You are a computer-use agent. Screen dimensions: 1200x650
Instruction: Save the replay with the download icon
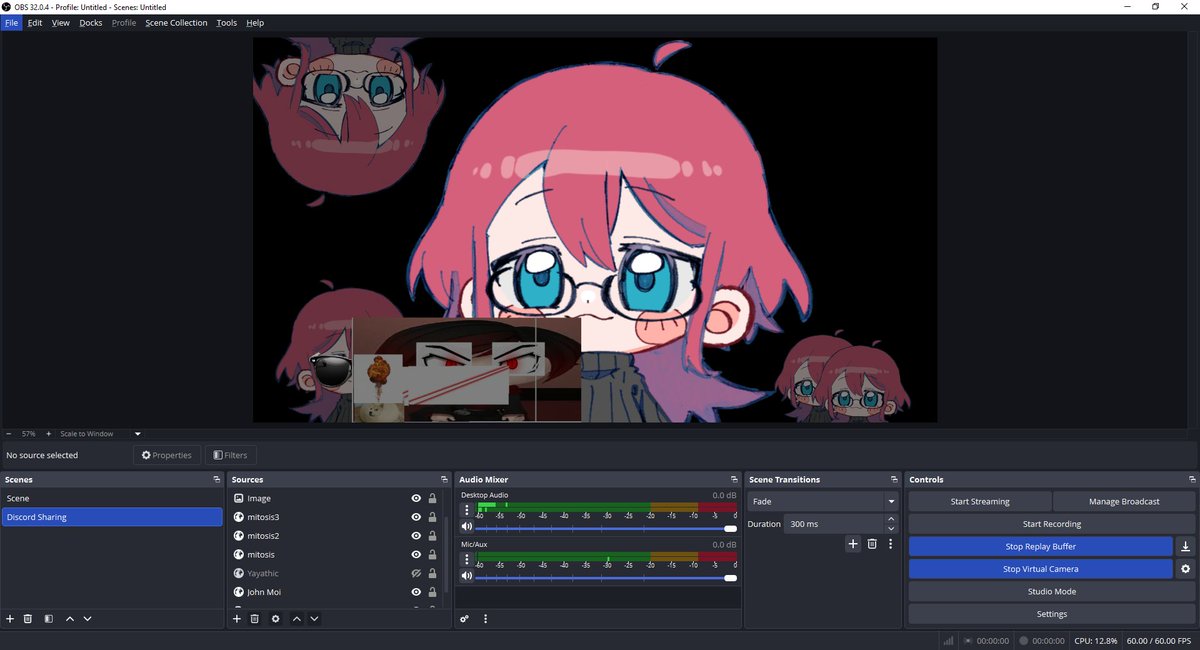point(1186,546)
